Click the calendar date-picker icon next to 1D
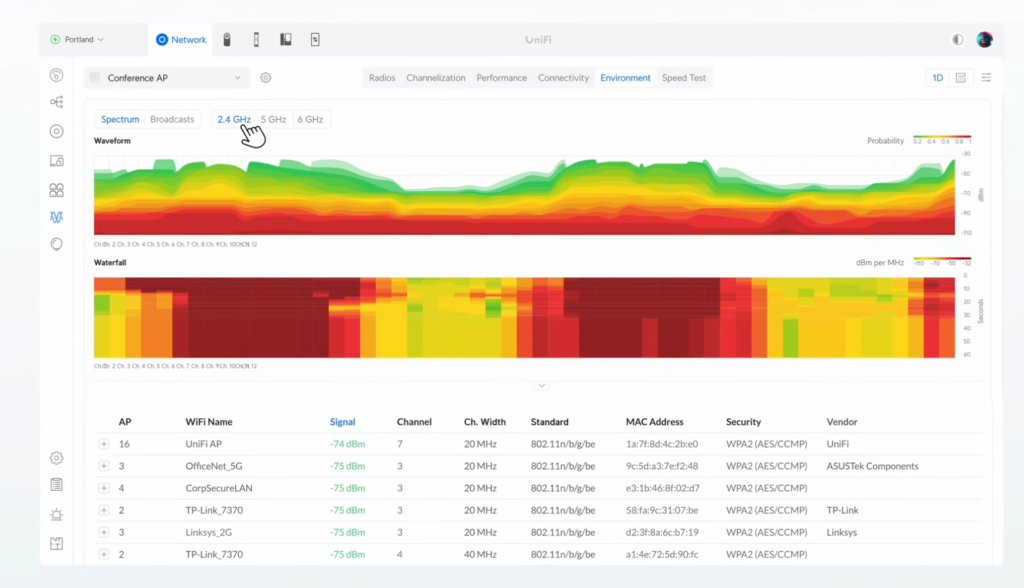 pos(961,78)
